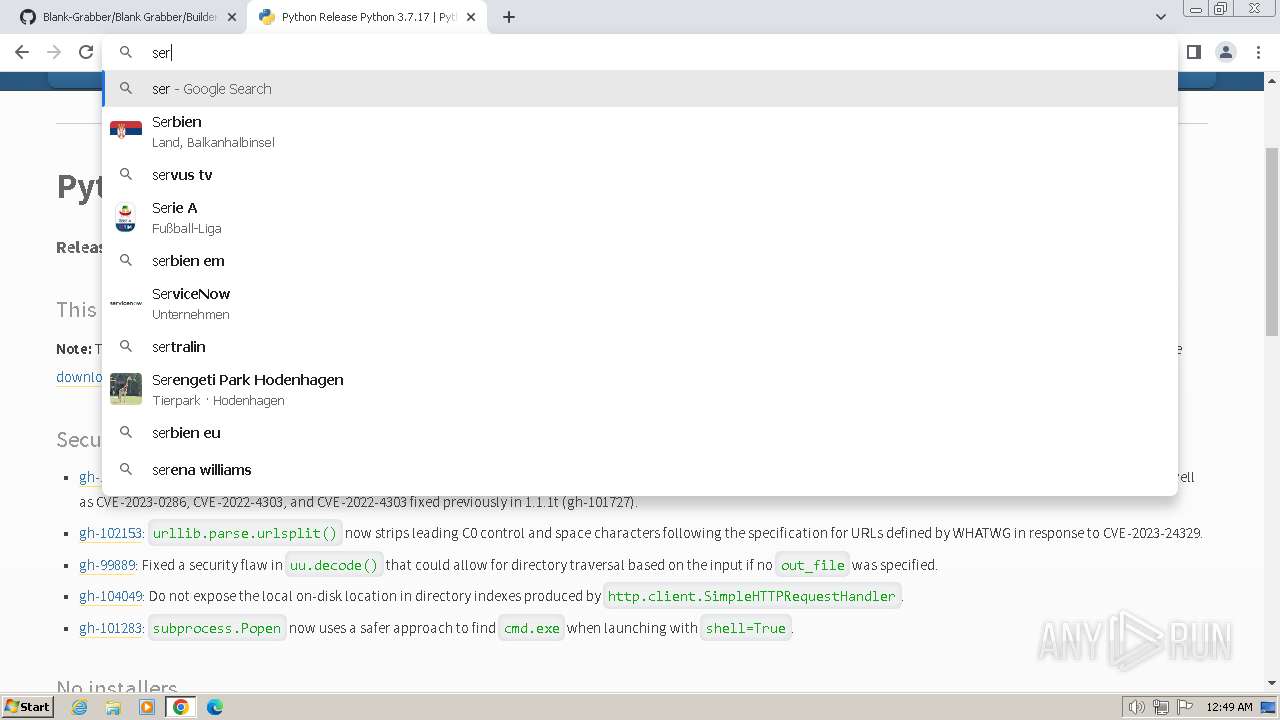Viewport: 1280px width, 720px height.
Task: Choose 'serbien em' suggestion
Action: tap(640, 261)
